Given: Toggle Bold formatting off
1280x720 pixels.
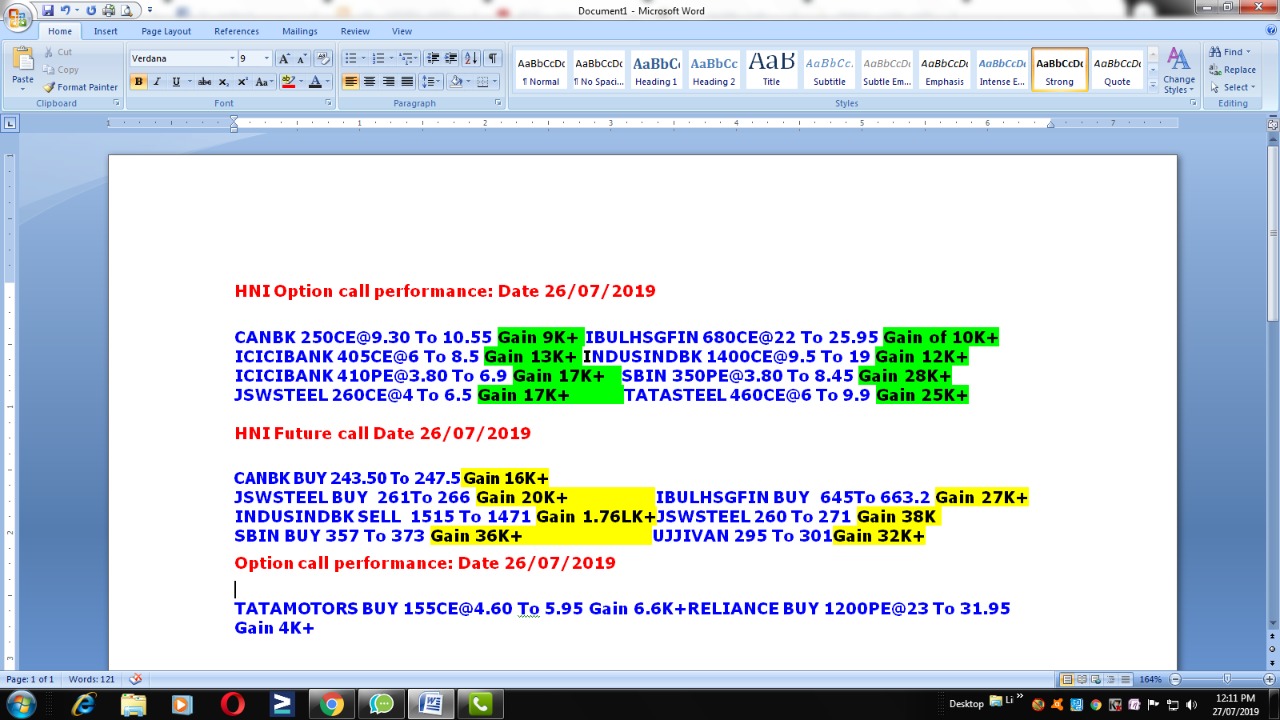Looking at the screenshot, I should (138, 82).
